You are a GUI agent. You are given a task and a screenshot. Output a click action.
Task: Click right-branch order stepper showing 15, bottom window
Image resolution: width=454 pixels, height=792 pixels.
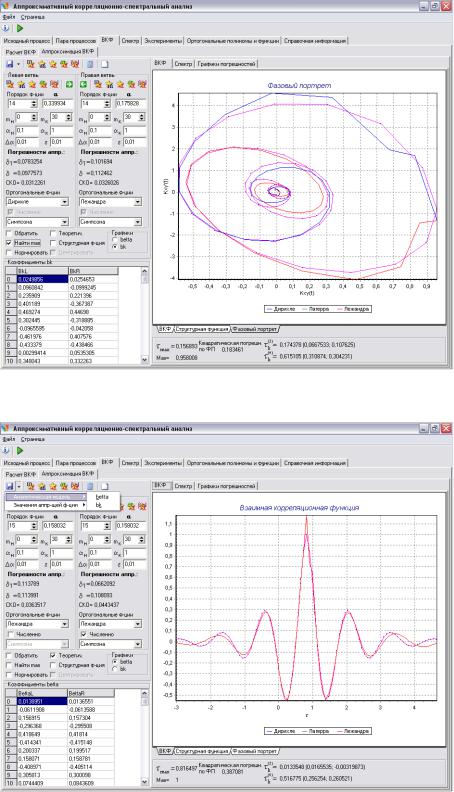pyautogui.click(x=107, y=526)
